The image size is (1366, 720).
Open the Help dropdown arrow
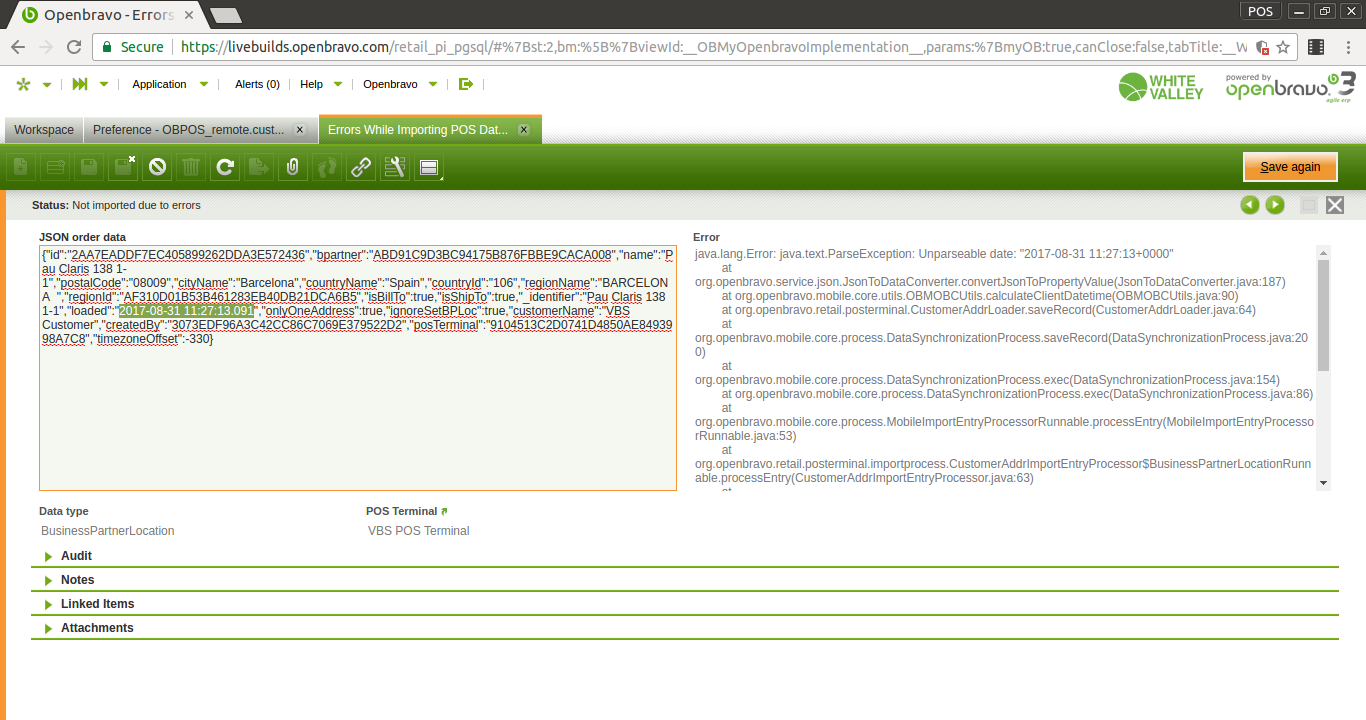coord(338,85)
